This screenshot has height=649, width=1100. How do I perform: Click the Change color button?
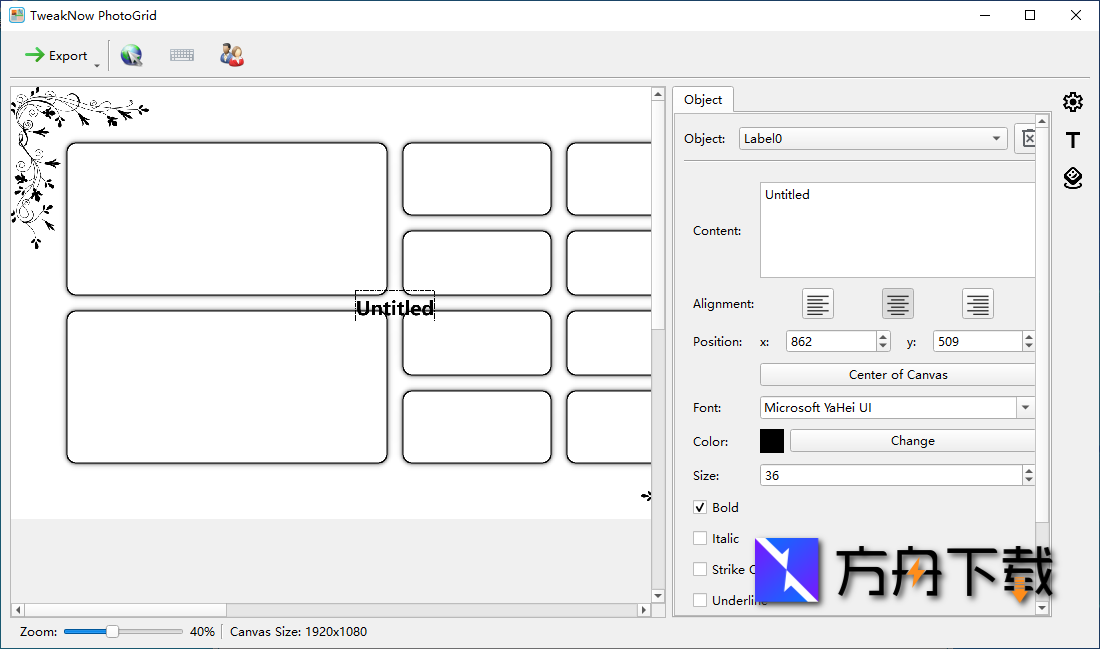911,441
